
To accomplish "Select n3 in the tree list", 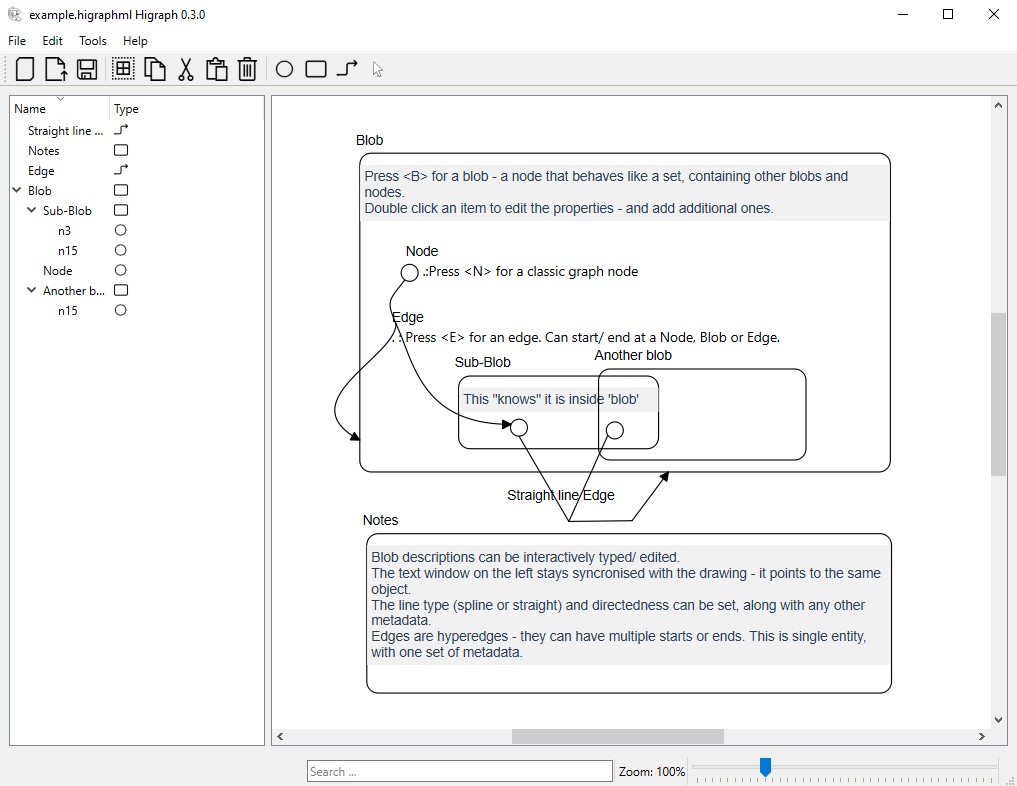I will pos(64,231).
